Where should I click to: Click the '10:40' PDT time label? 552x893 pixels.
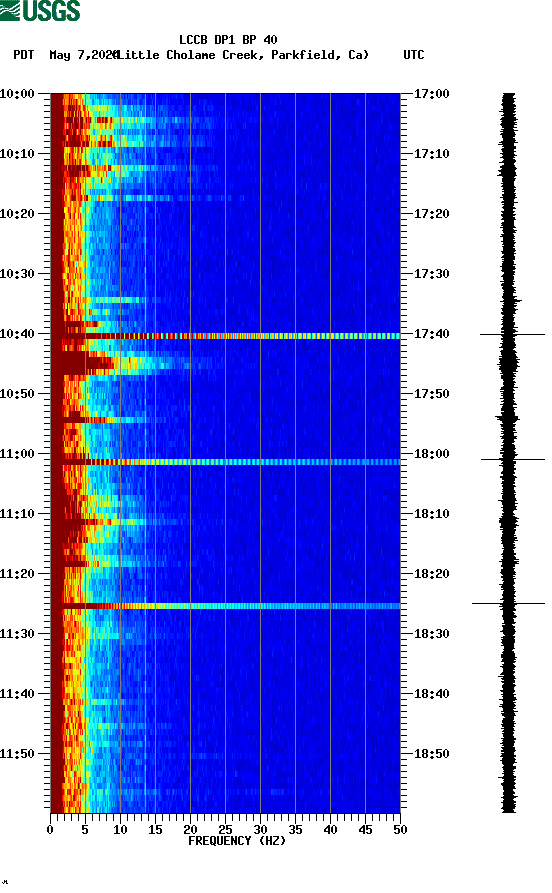tap(17, 334)
